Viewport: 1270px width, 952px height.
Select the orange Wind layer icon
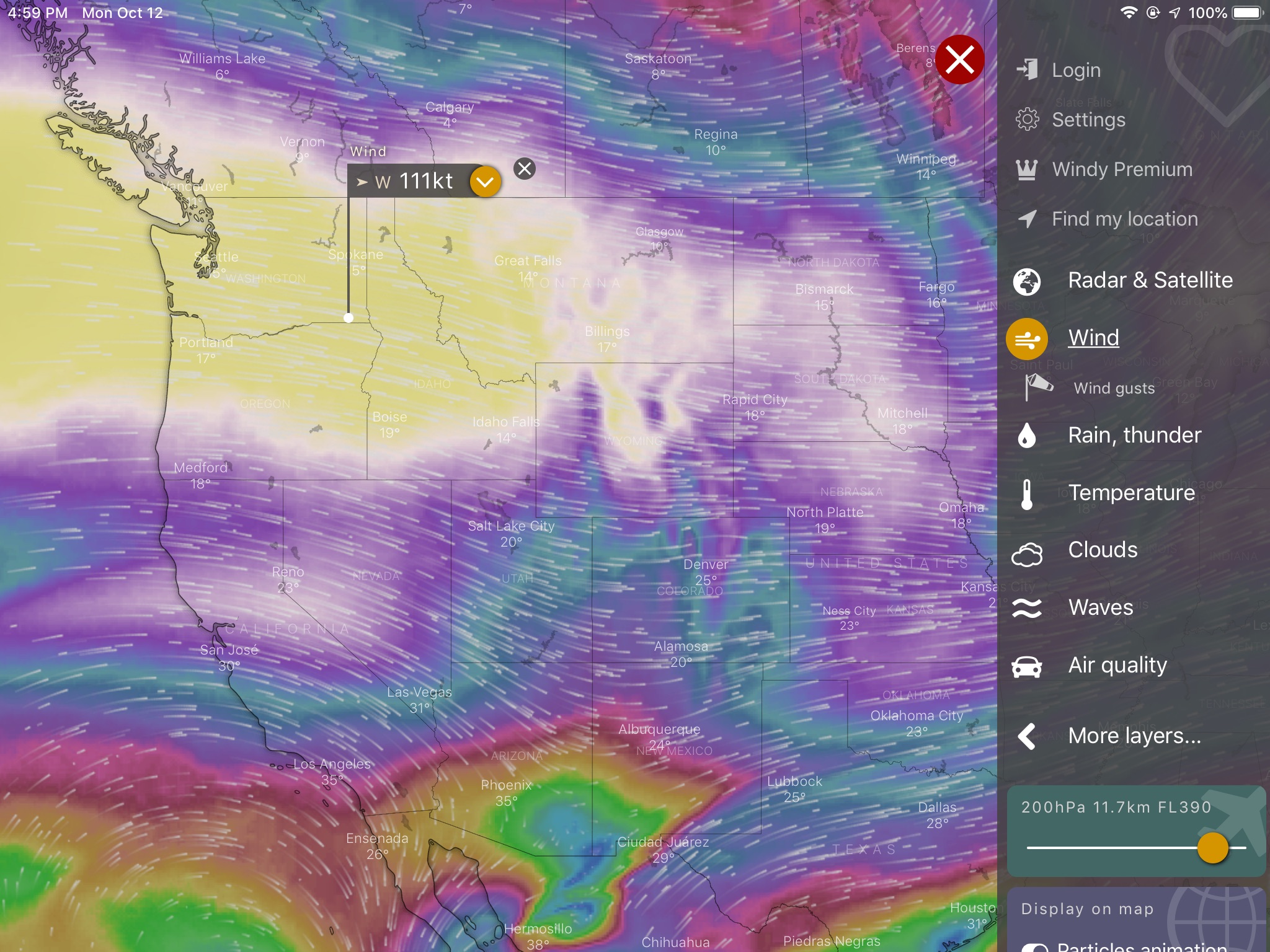[1027, 339]
